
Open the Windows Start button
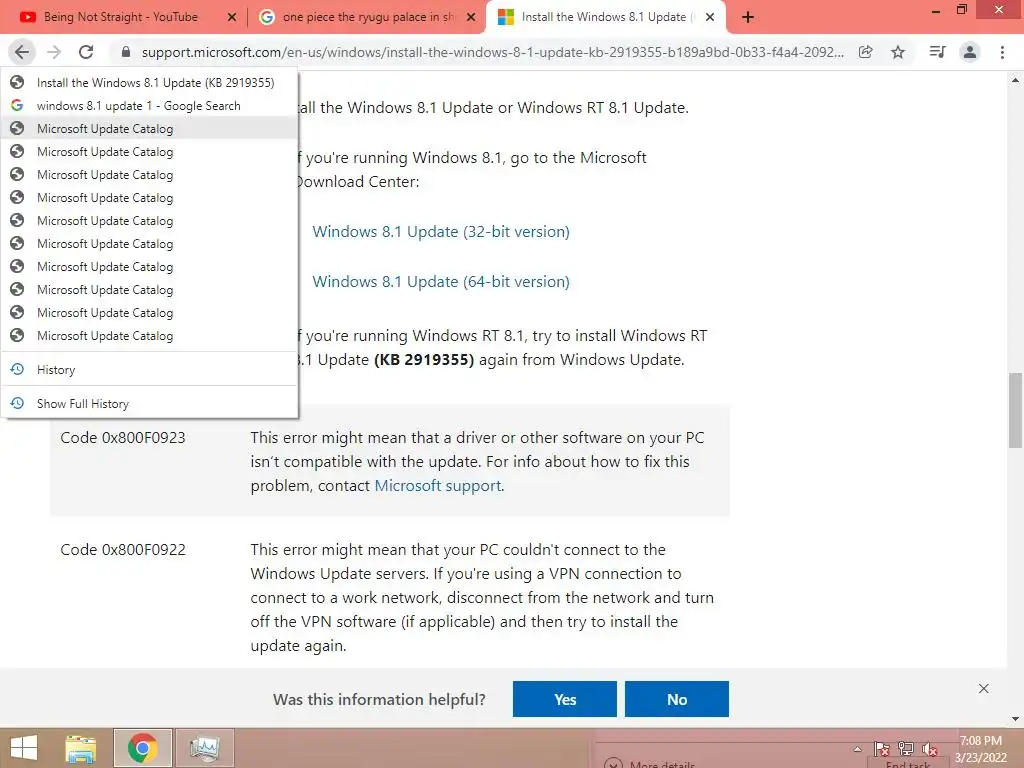point(24,748)
